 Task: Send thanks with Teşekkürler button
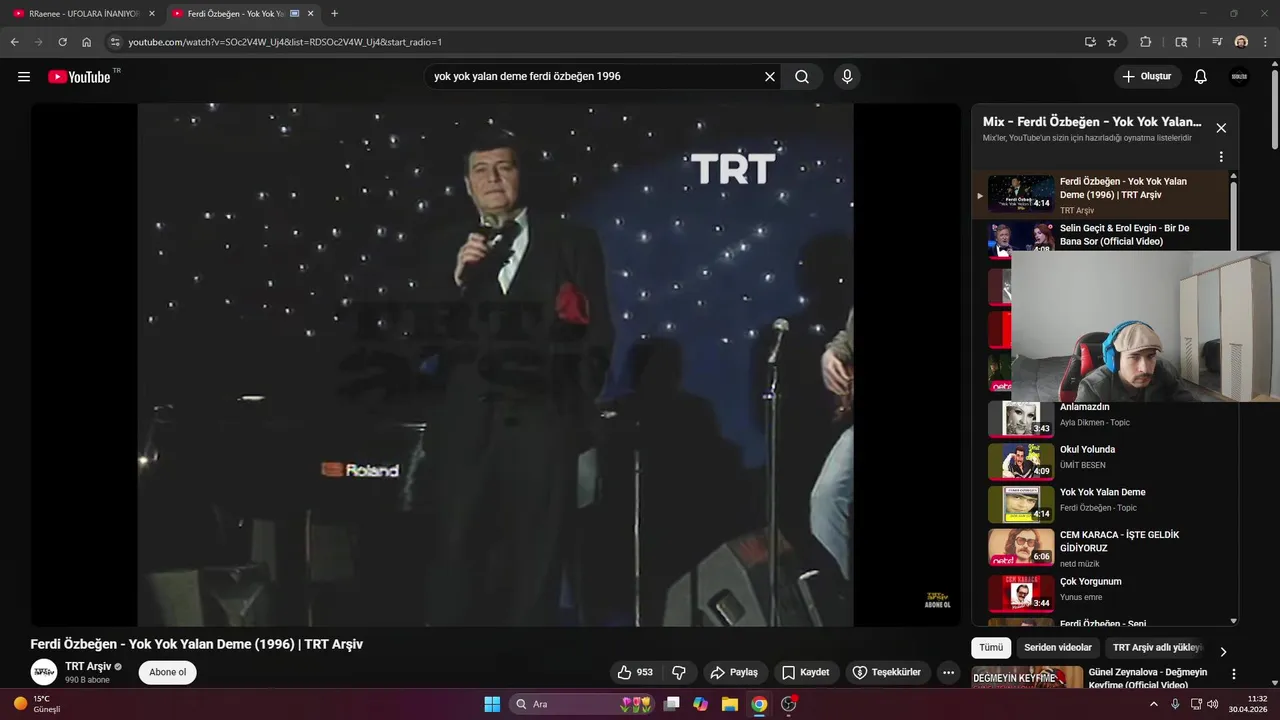886,672
